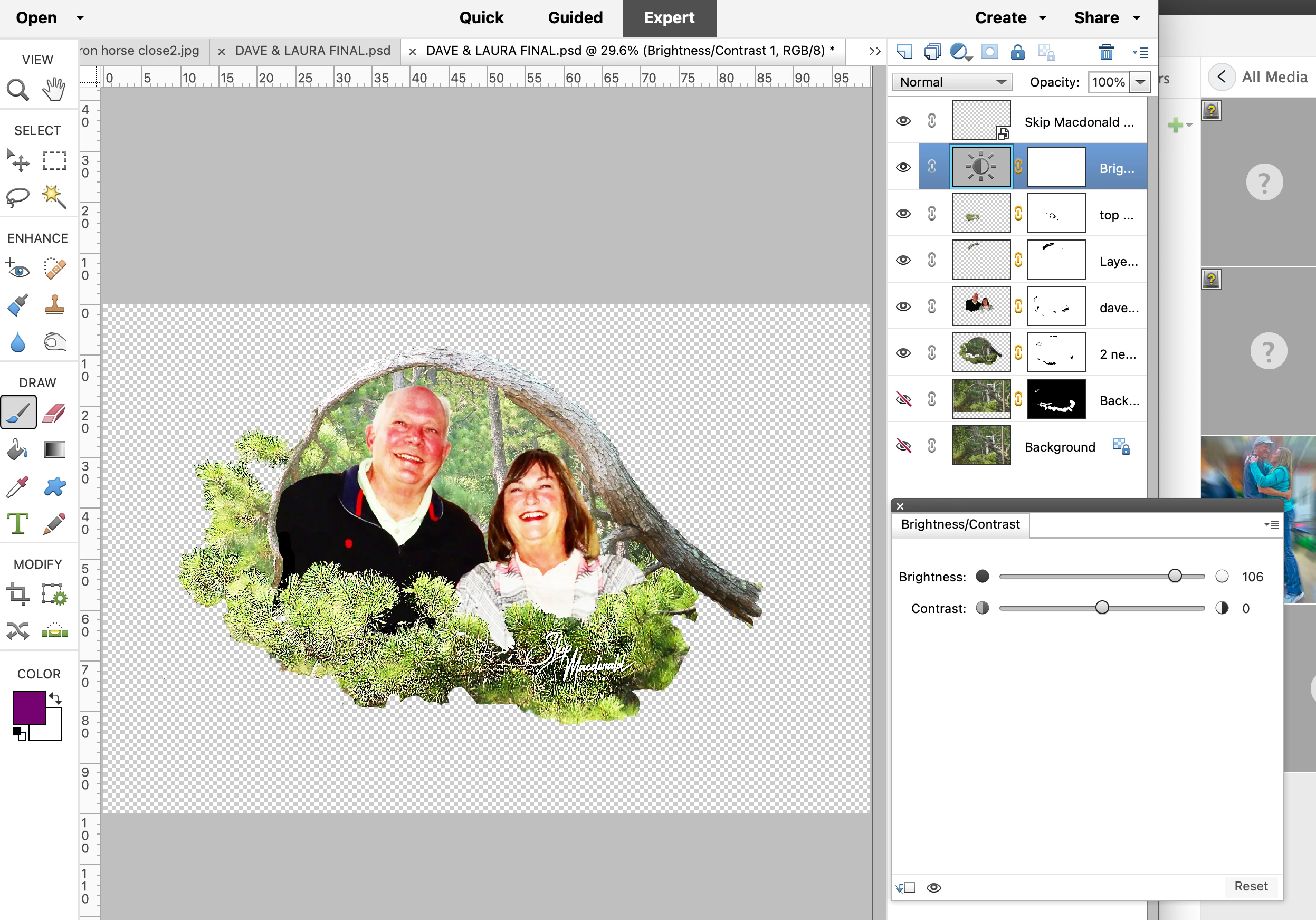The height and width of the screenshot is (920, 1316).
Task: Switch to Guided mode tab
Action: click(575, 18)
